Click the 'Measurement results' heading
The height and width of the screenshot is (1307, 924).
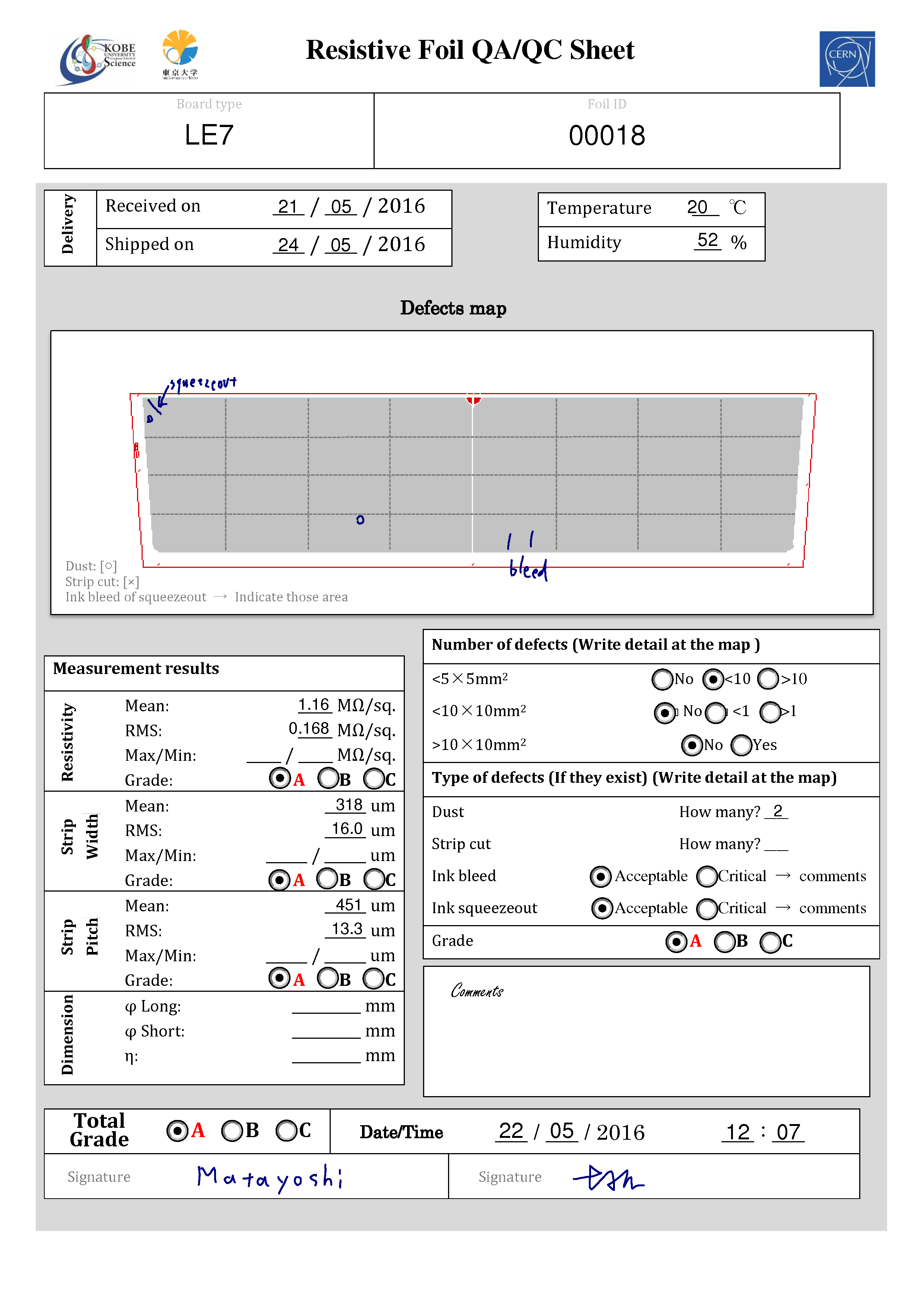(136, 668)
